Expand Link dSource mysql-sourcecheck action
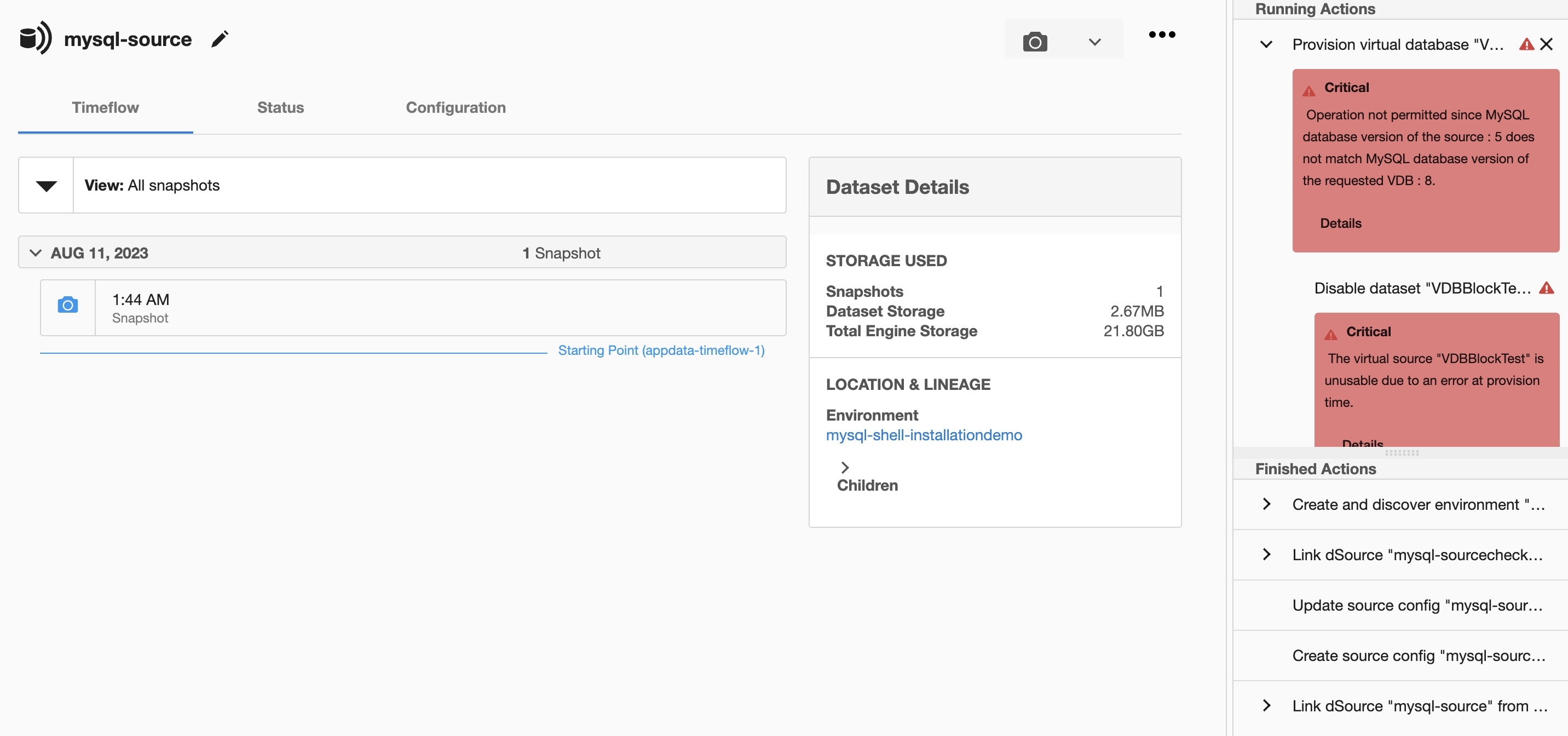Image resolution: width=1568 pixels, height=736 pixels. point(1266,555)
